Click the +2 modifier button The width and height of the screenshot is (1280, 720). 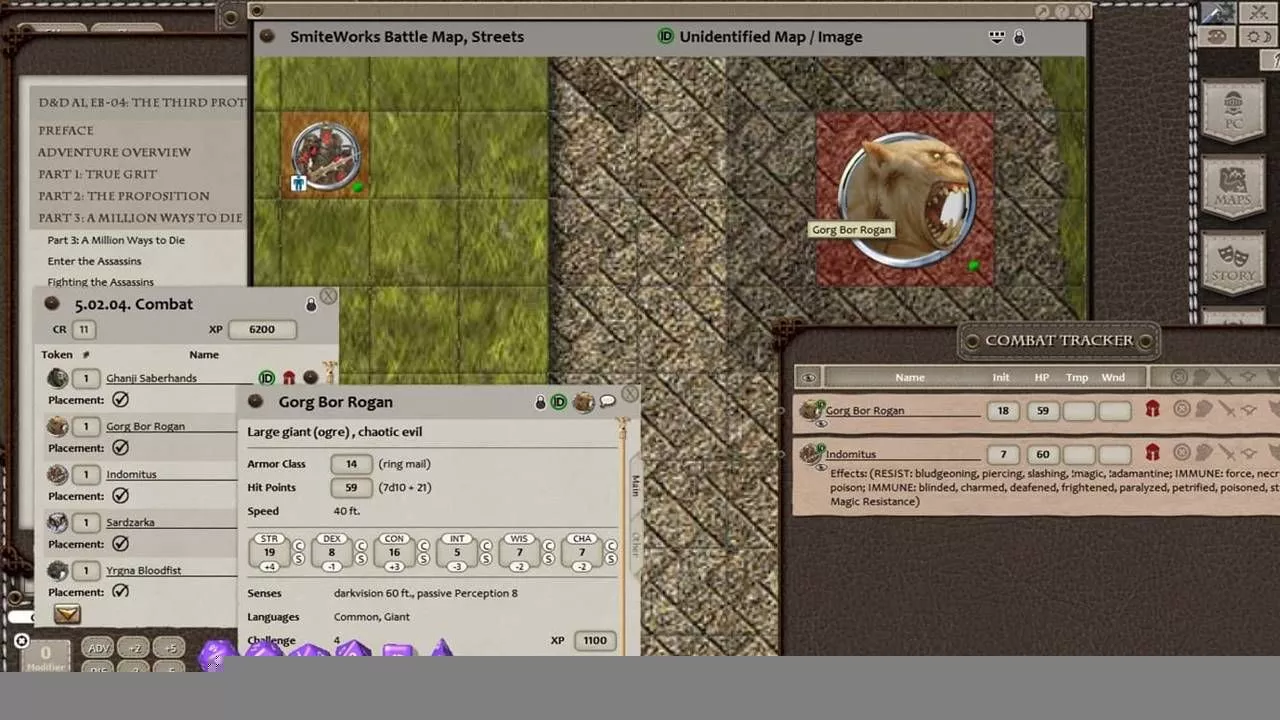[x=134, y=648]
